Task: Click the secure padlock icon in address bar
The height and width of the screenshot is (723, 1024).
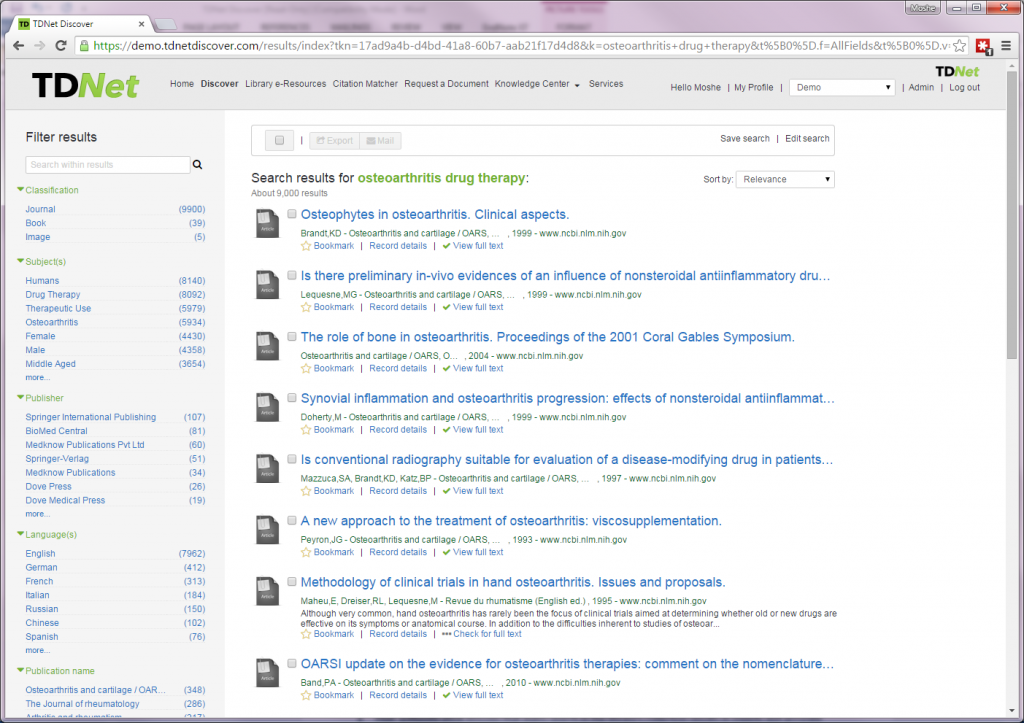Action: (84, 46)
